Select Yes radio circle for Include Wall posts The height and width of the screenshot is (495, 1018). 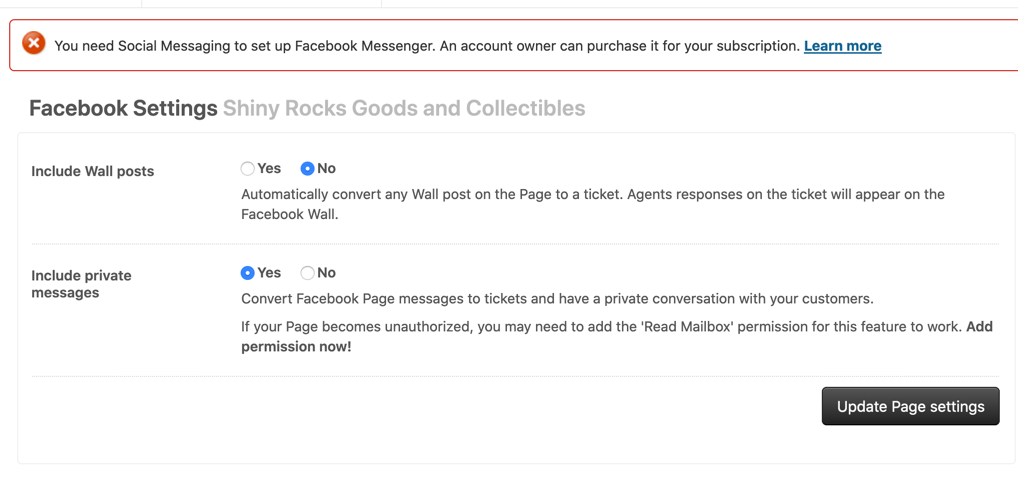[247, 169]
